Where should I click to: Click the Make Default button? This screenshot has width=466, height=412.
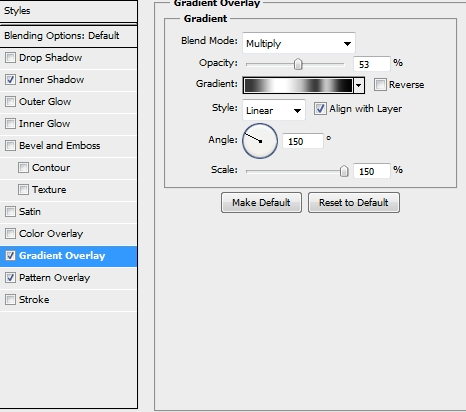[x=261, y=202]
